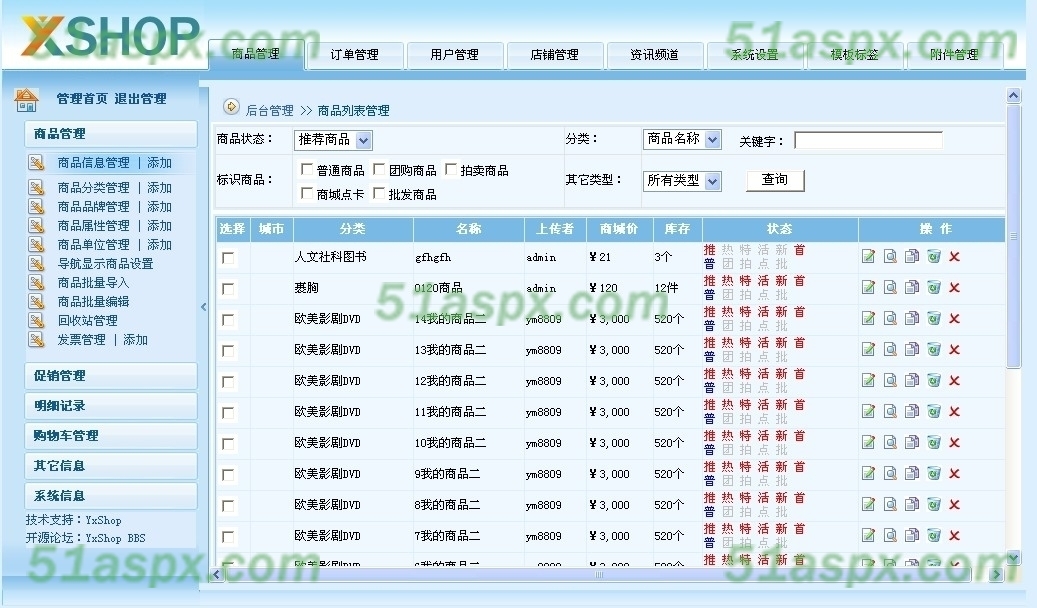The width and height of the screenshot is (1037, 608).
Task: Click the preview magnifier icon for gfhgfh
Action: (890, 257)
